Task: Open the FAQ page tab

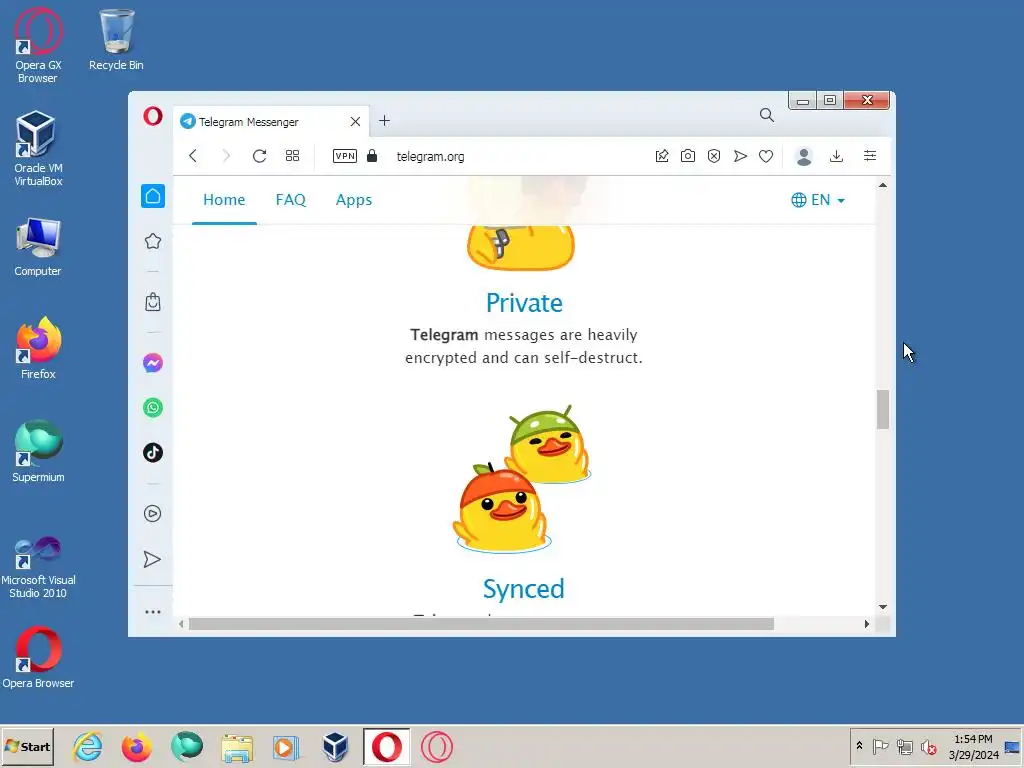Action: point(291,200)
